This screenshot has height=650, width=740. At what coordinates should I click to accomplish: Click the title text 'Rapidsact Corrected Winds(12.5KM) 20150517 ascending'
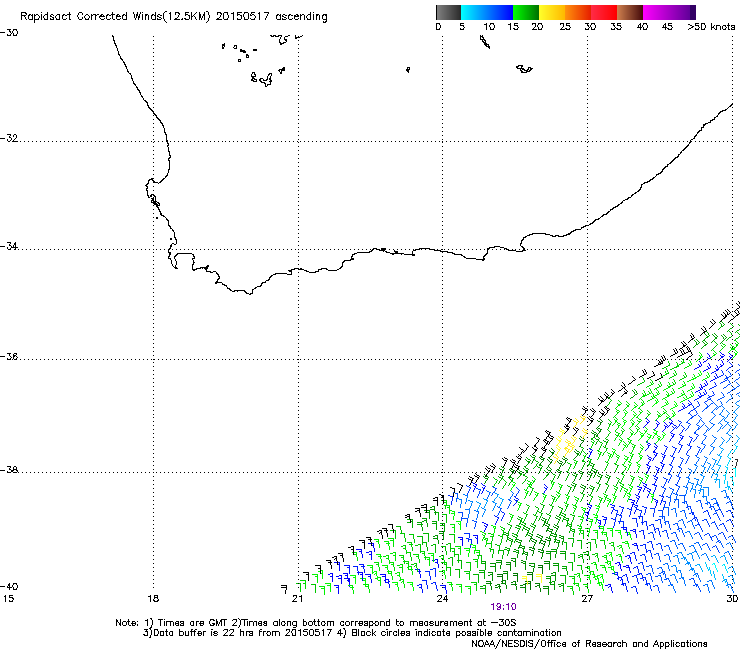click(x=174, y=17)
